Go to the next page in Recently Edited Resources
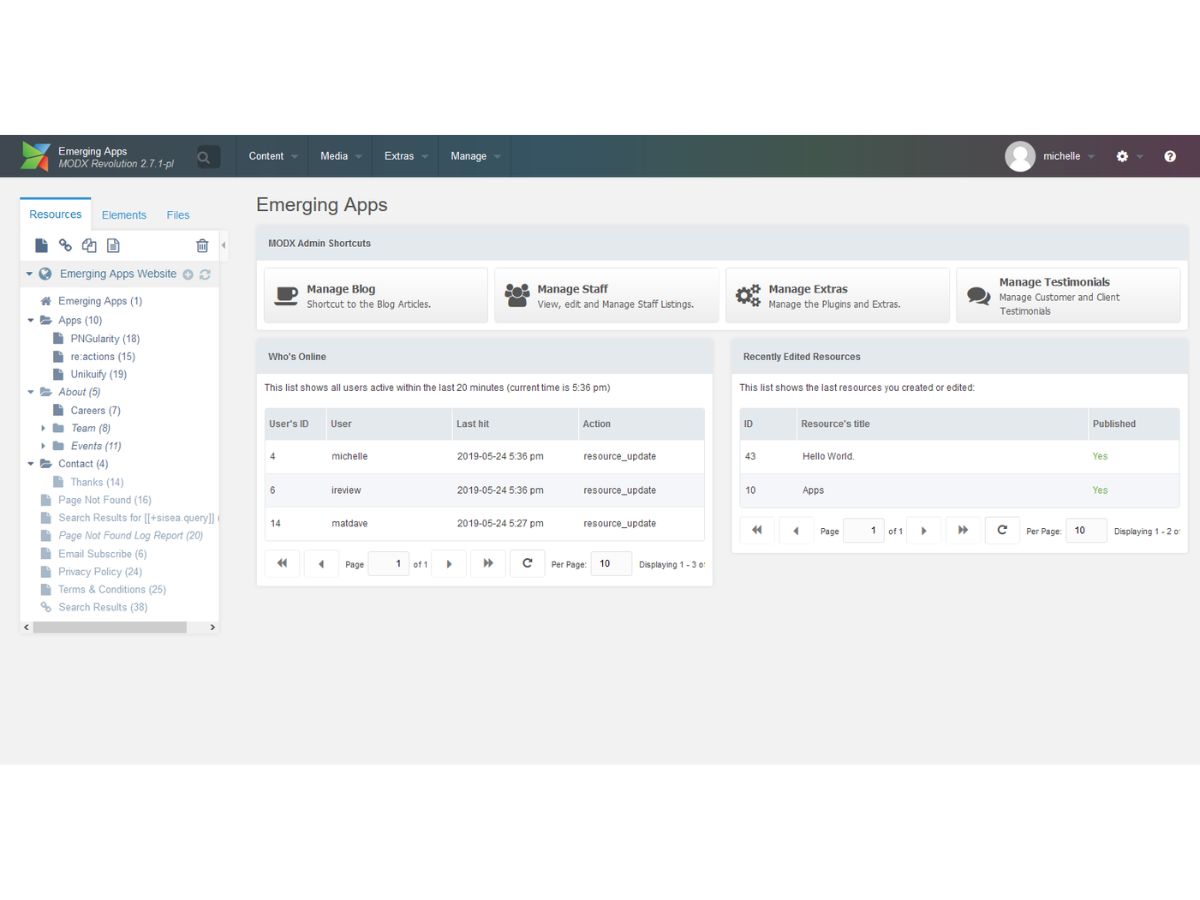Image resolution: width=1200 pixels, height=900 pixels. [924, 530]
